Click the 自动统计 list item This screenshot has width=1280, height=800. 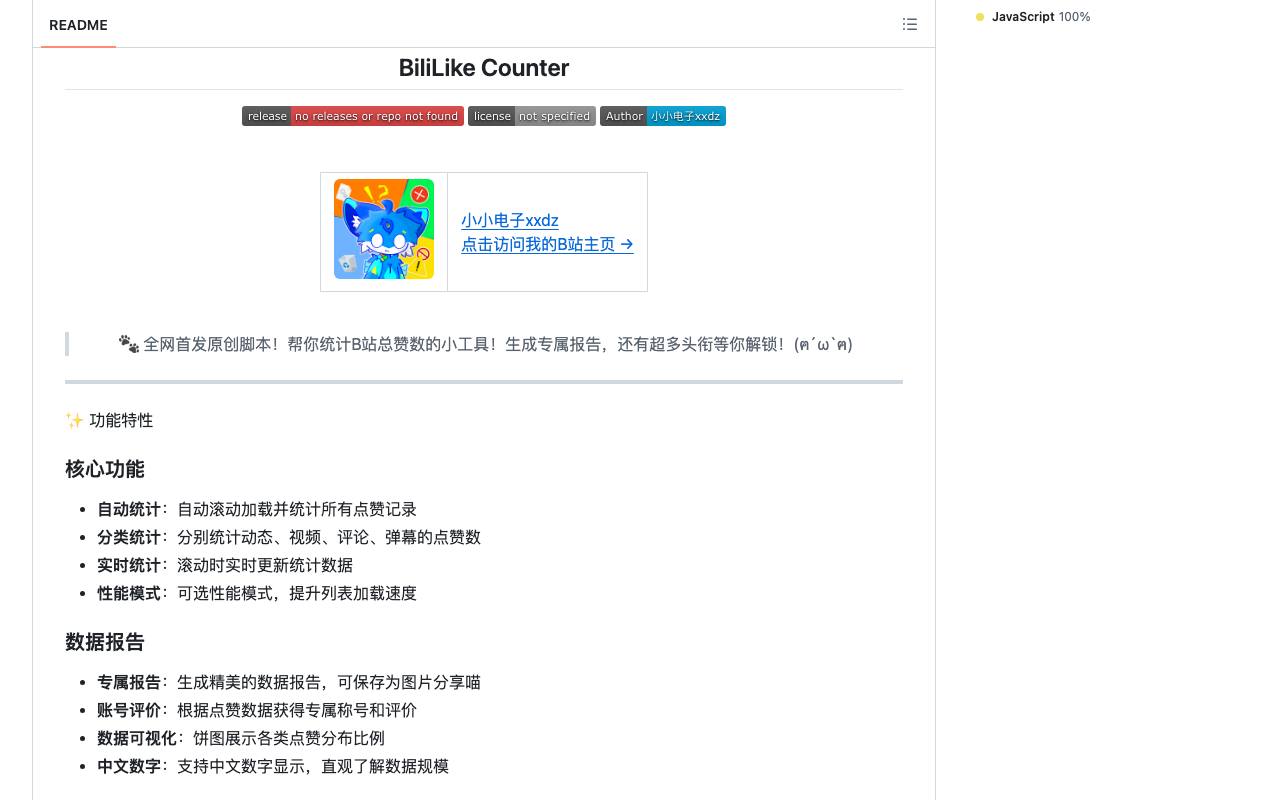pyautogui.click(x=257, y=509)
